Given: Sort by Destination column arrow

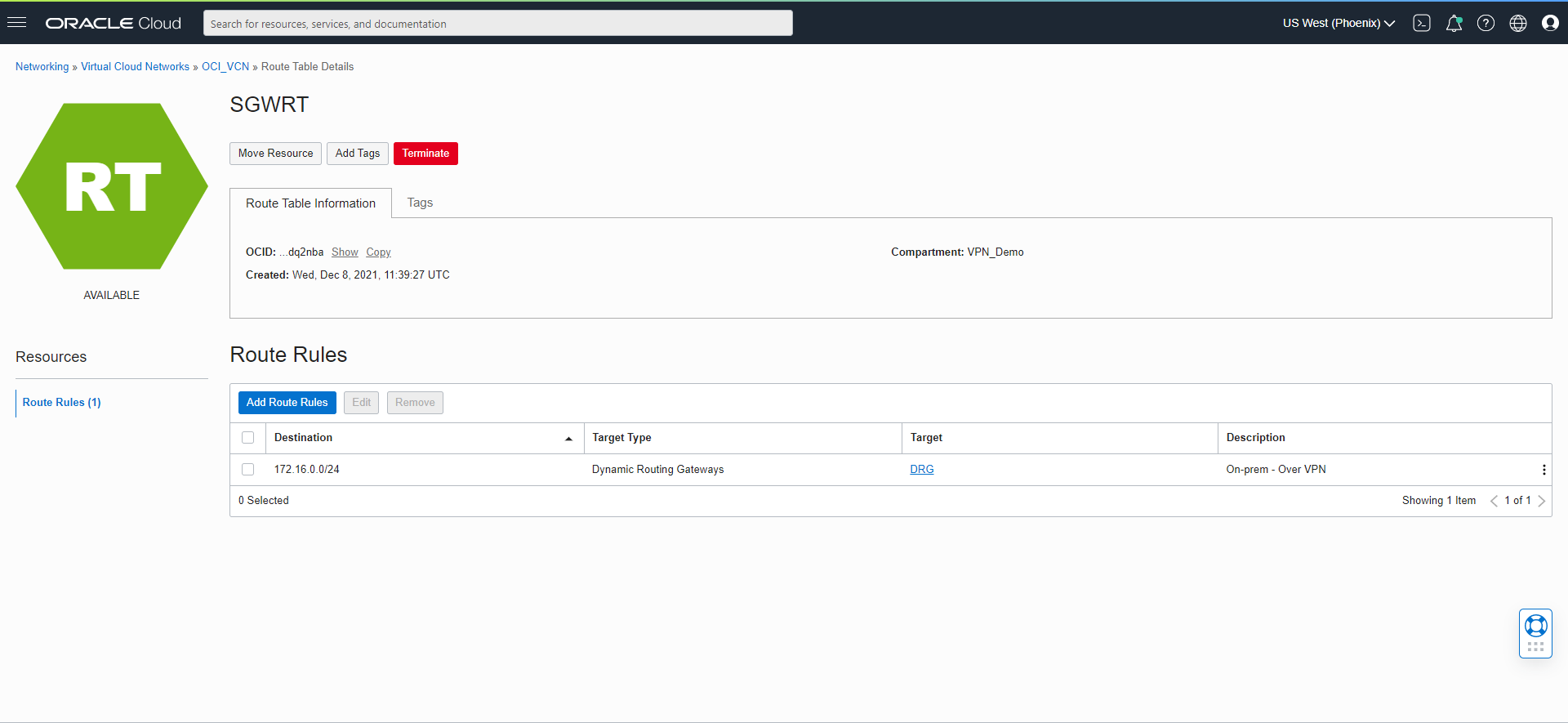Looking at the screenshot, I should point(568,439).
